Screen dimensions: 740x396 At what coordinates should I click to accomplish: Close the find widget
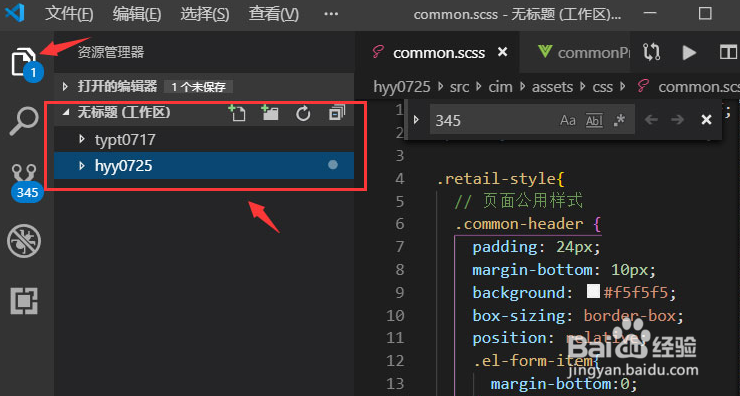[x=706, y=120]
